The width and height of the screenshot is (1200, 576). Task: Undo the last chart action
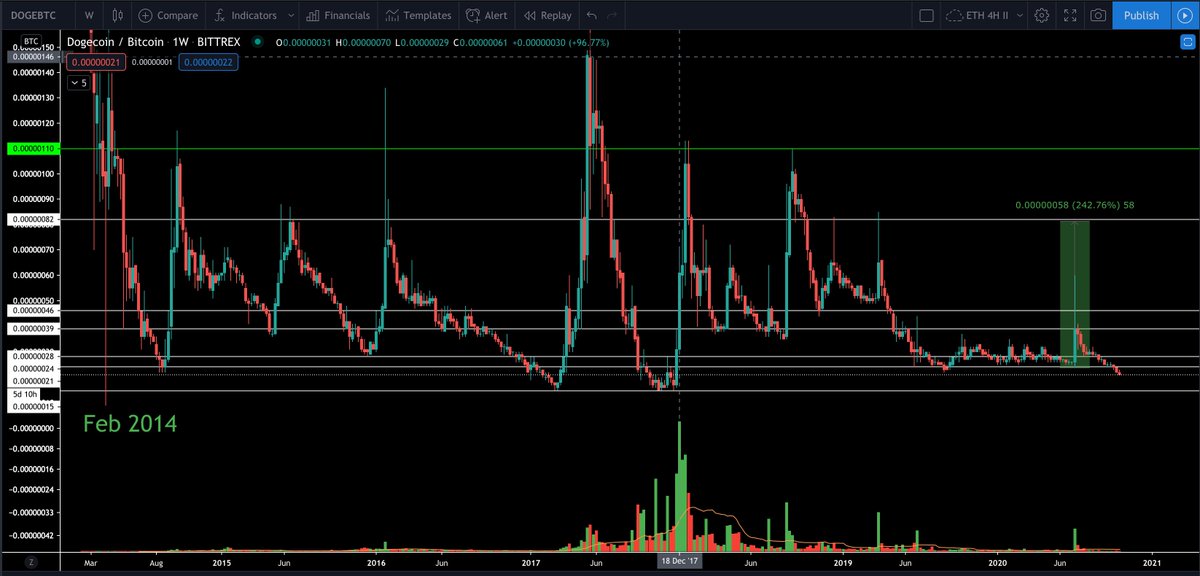point(592,15)
